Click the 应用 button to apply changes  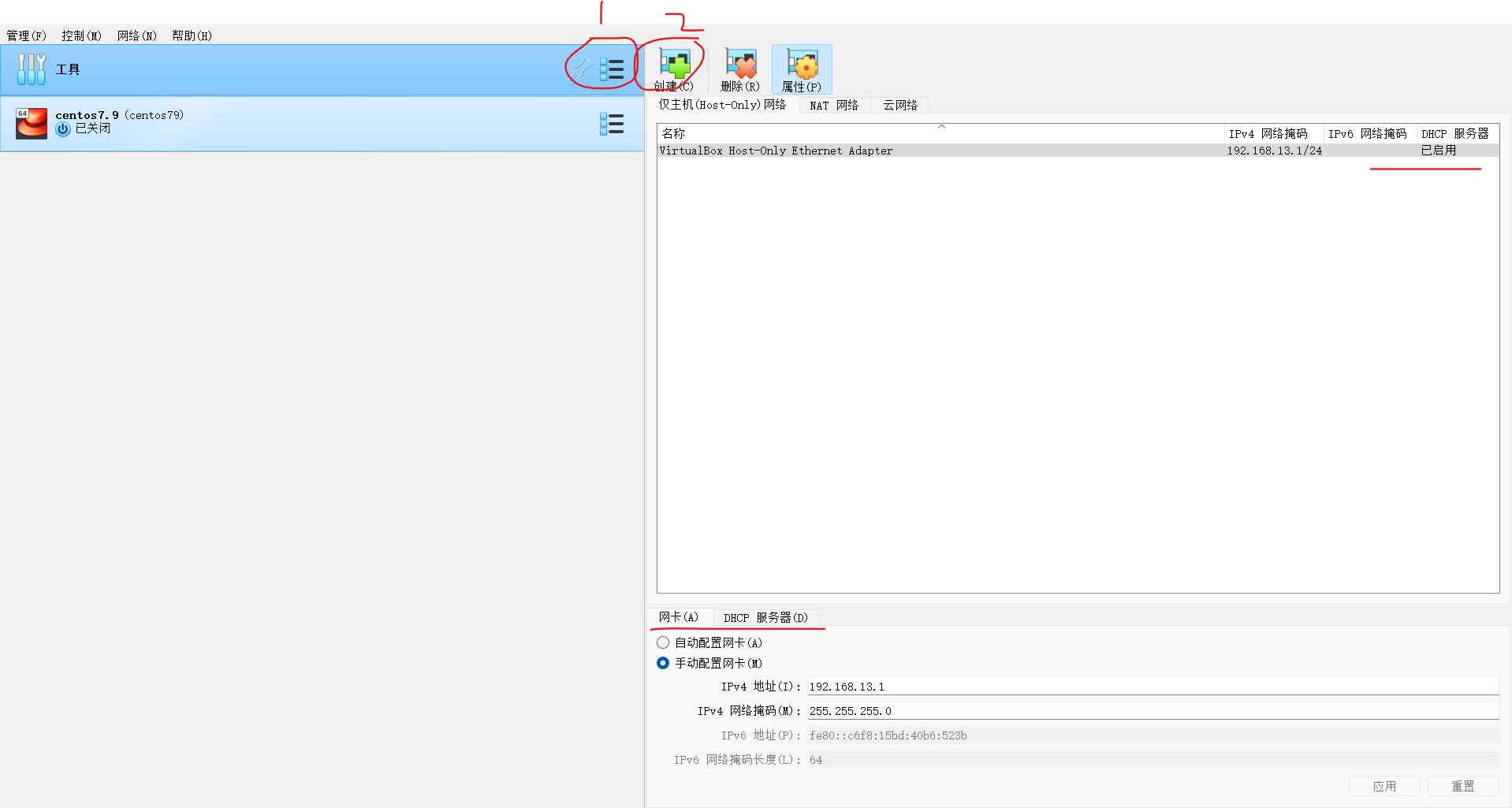[1384, 785]
